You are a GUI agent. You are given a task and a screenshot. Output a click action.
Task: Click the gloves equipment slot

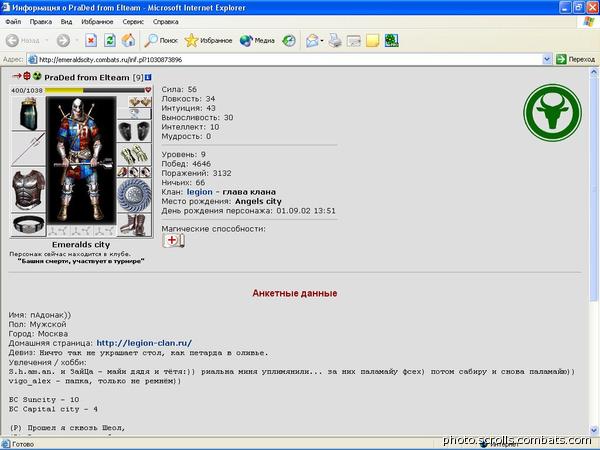pos(134,155)
